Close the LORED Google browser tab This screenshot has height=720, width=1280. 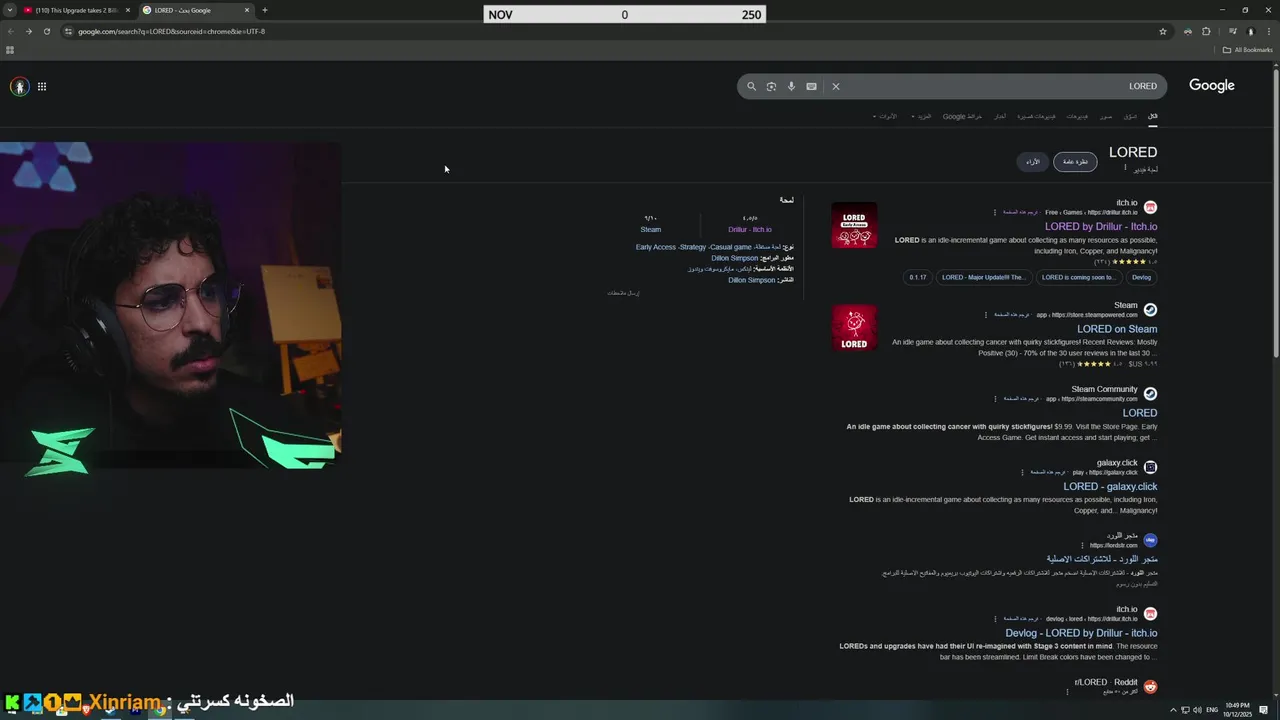pos(247,10)
